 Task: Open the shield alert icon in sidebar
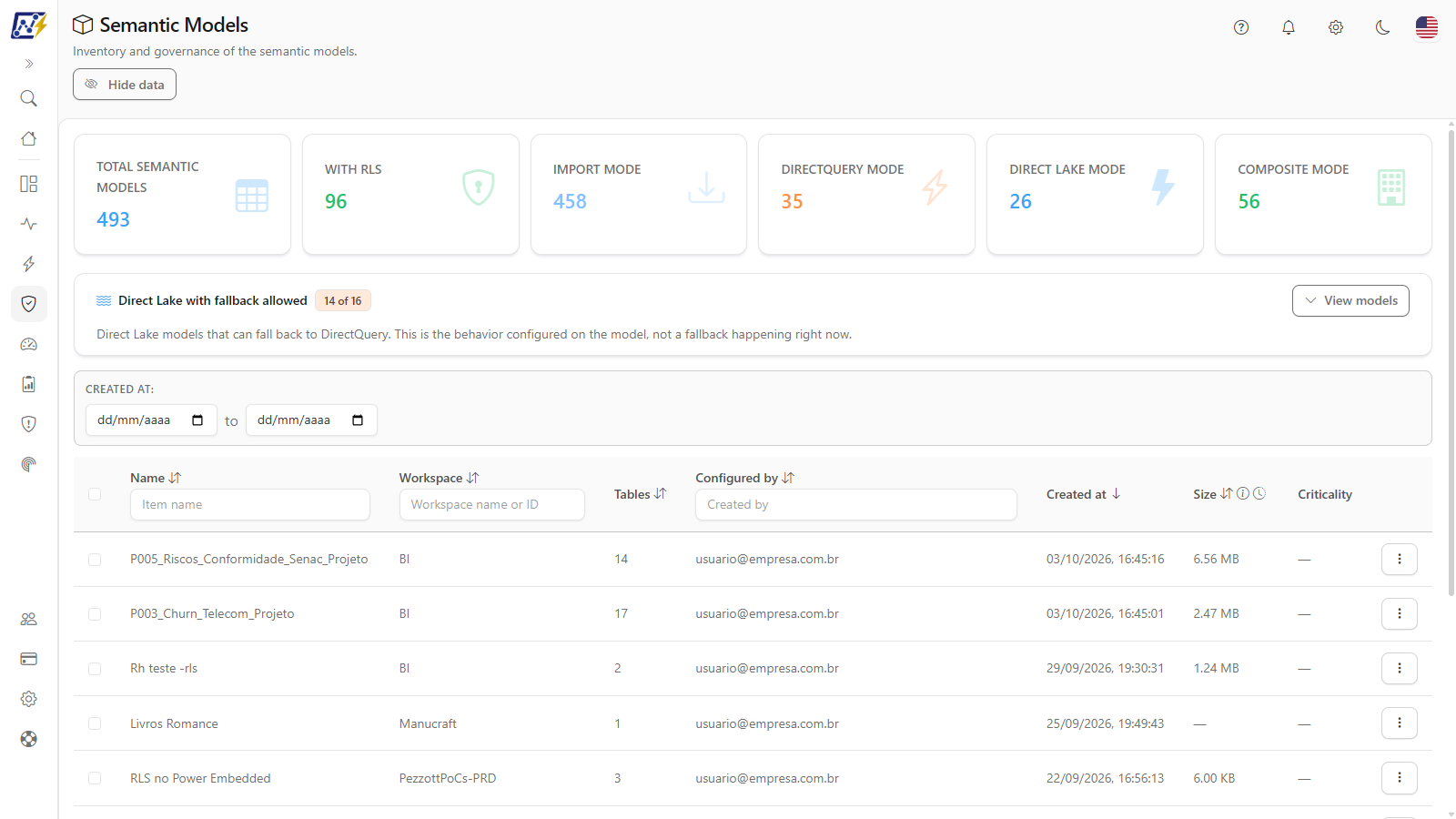(x=29, y=424)
